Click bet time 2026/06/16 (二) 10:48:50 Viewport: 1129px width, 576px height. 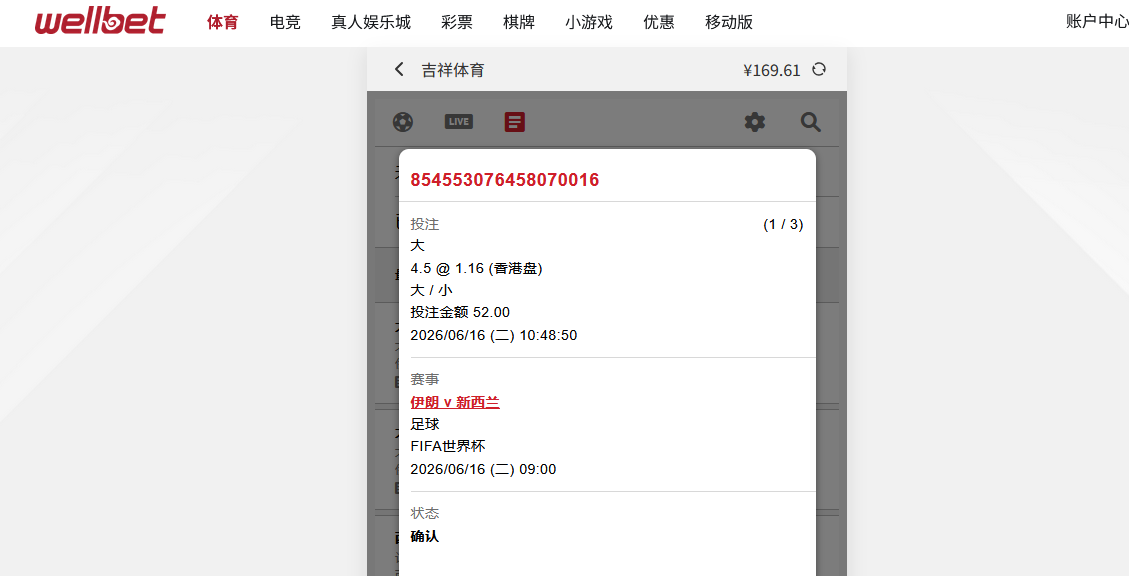494,335
